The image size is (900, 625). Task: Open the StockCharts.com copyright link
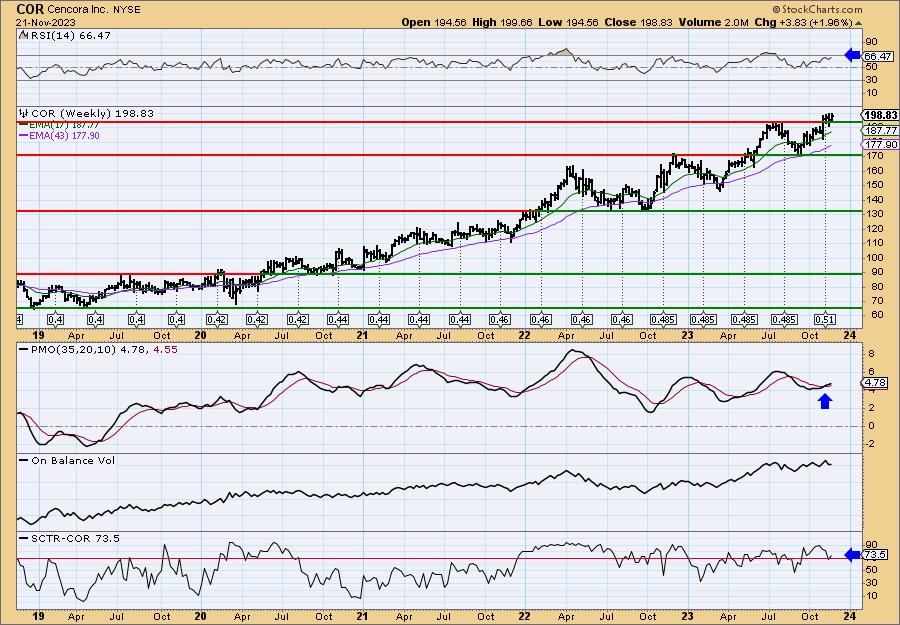(817, 9)
